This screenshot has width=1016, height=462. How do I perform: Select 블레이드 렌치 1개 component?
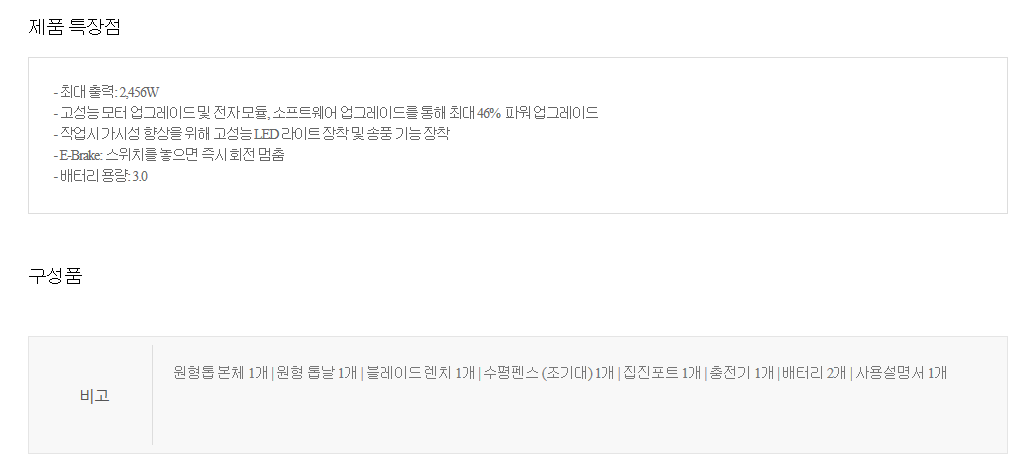(x=420, y=373)
